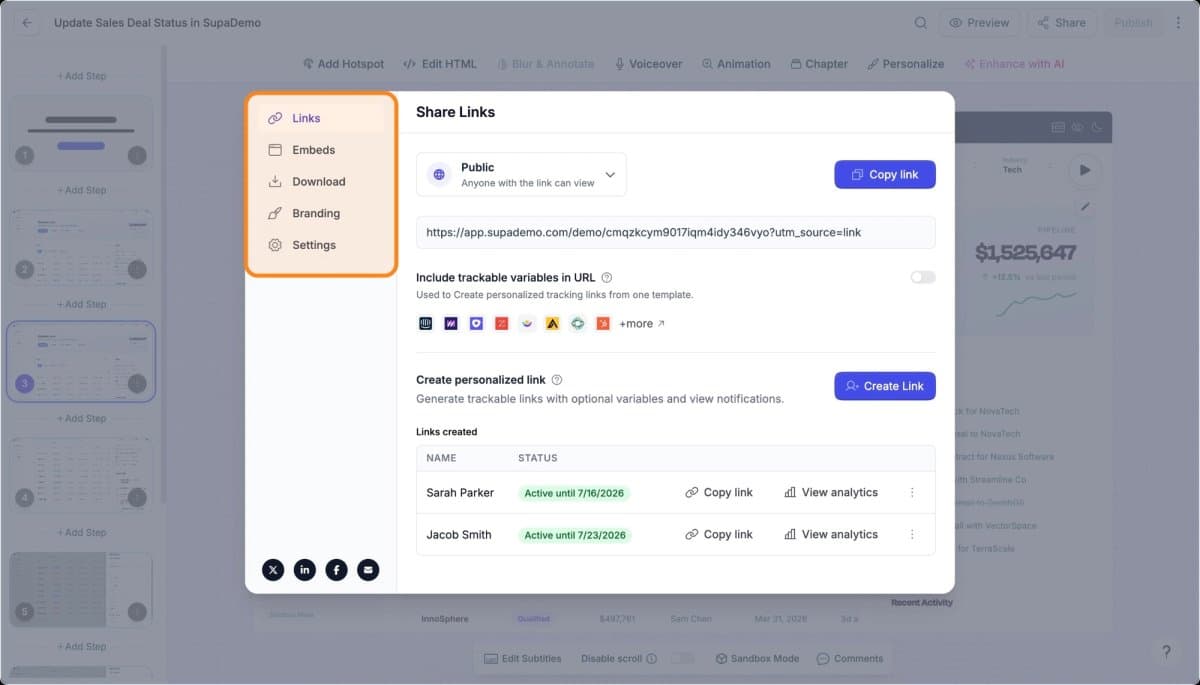Share demo by email icon
Viewport: 1200px width, 685px height.
pyautogui.click(x=368, y=570)
